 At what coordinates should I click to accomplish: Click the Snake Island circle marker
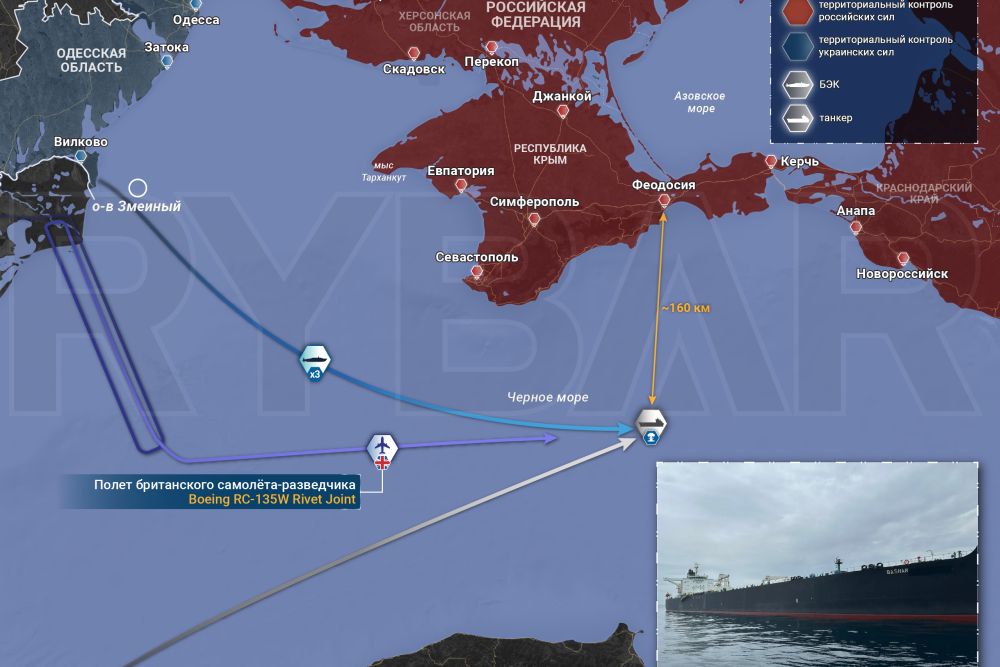[138, 187]
